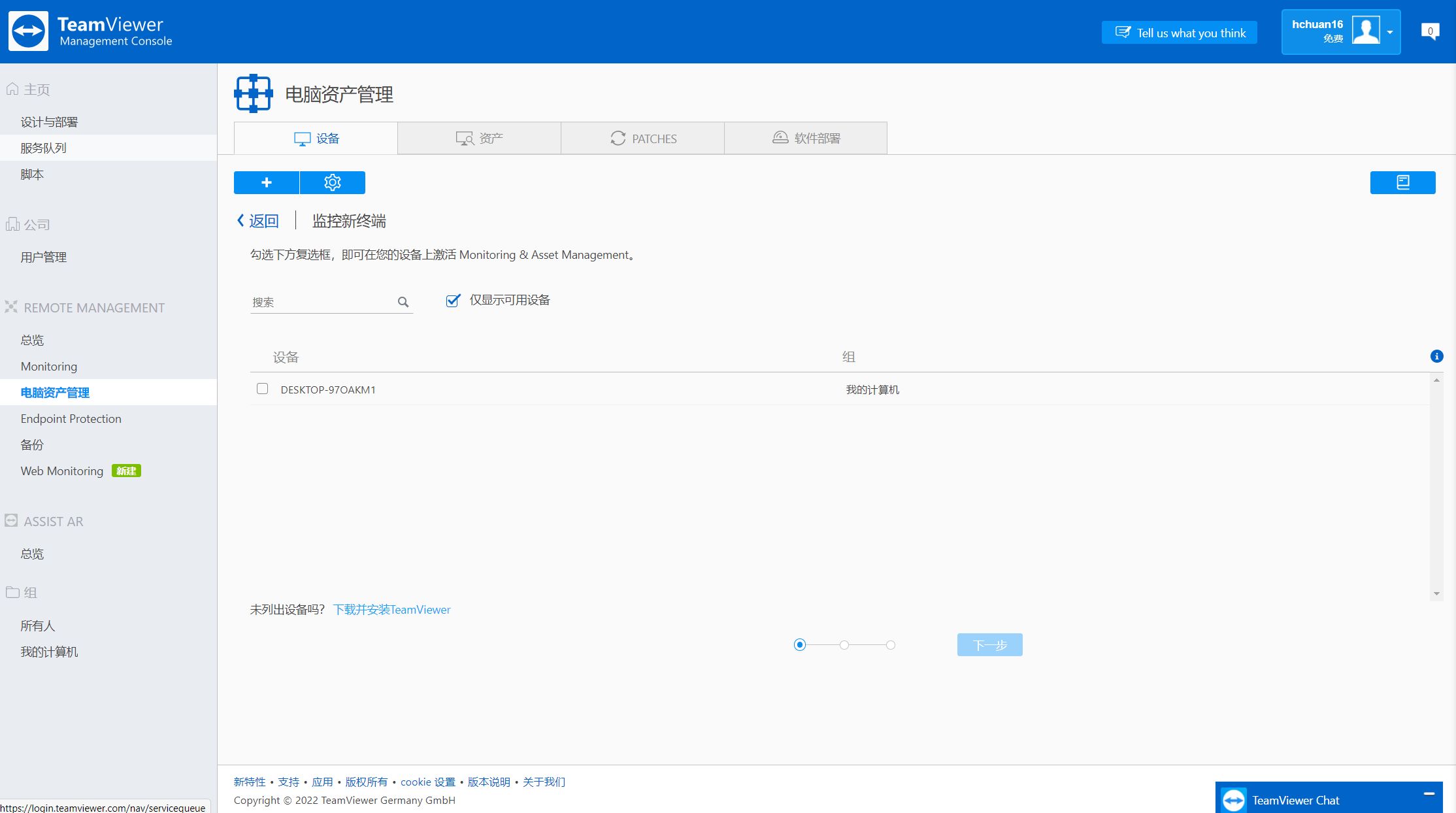This screenshot has width=1456, height=813.
Task: Expand the hchuan16 account dropdown arrow
Action: (1390, 32)
